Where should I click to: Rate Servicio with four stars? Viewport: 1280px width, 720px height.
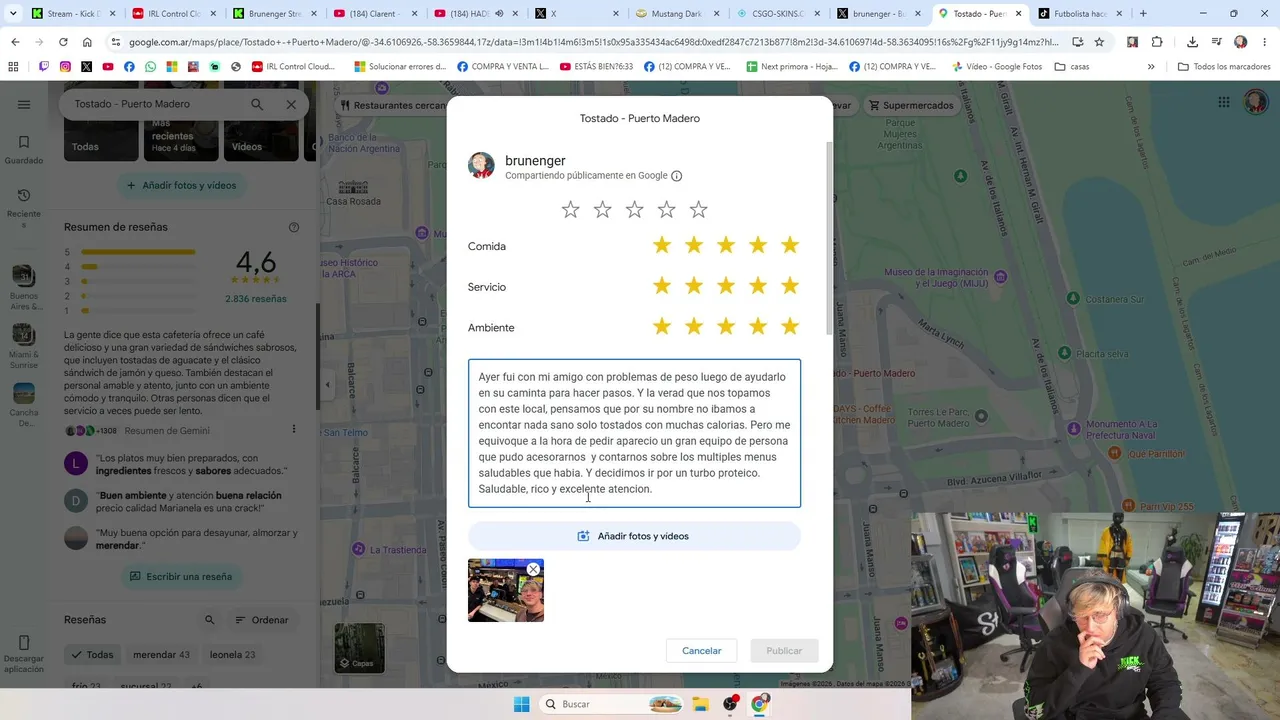coord(758,286)
